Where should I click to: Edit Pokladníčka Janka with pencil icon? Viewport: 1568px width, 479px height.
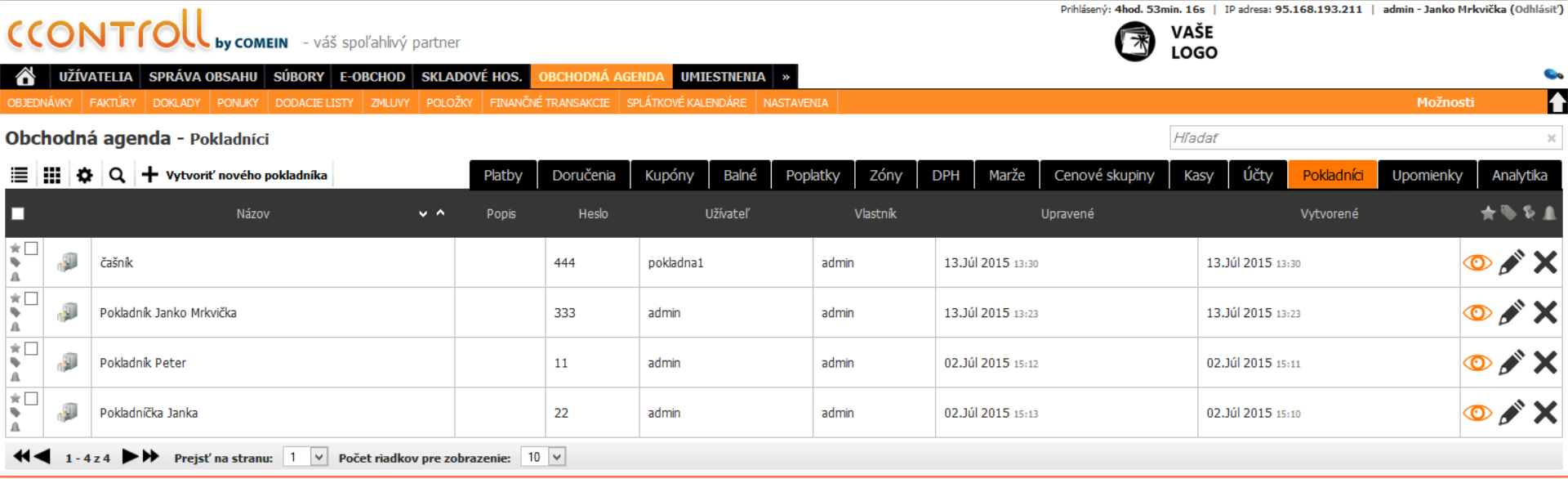click(1511, 413)
